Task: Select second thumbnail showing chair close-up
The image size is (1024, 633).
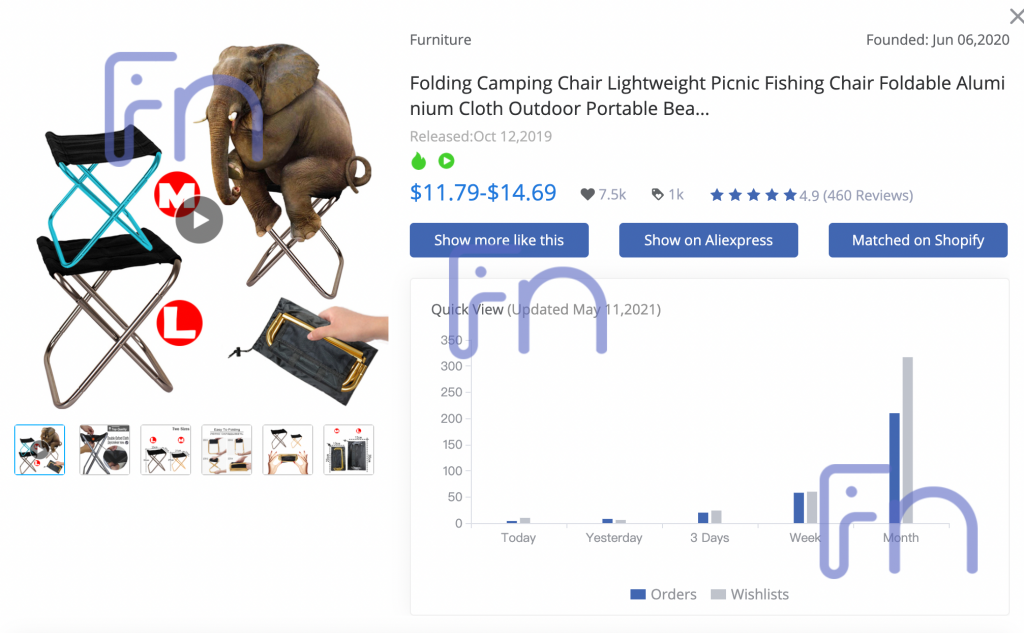Action: click(x=104, y=449)
